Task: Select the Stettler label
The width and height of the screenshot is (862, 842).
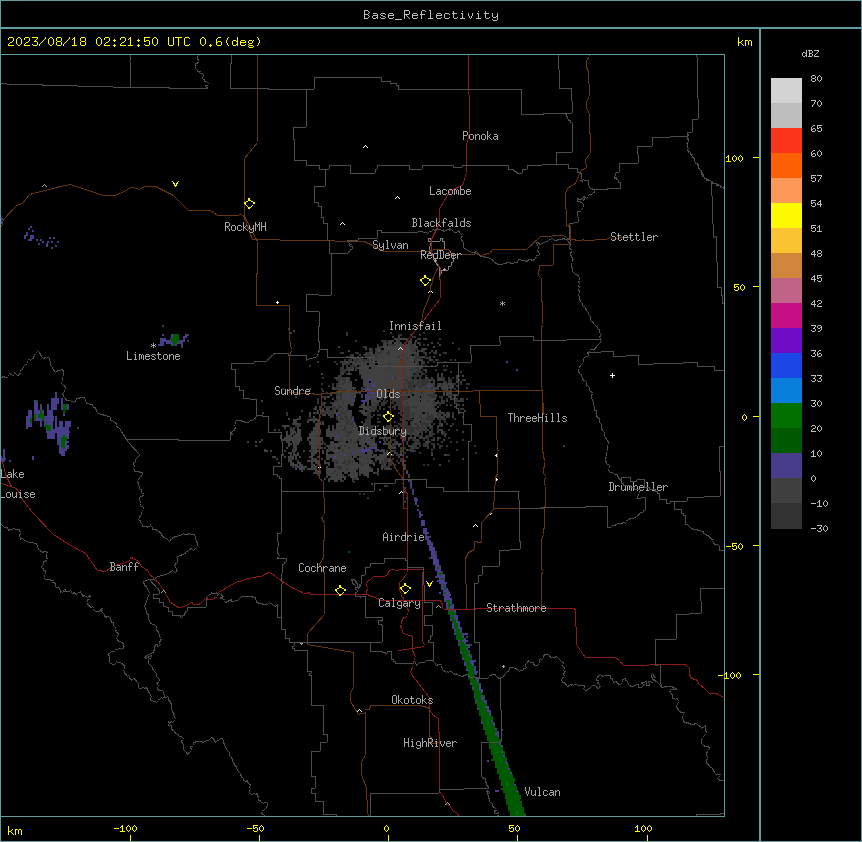Action: coord(634,237)
